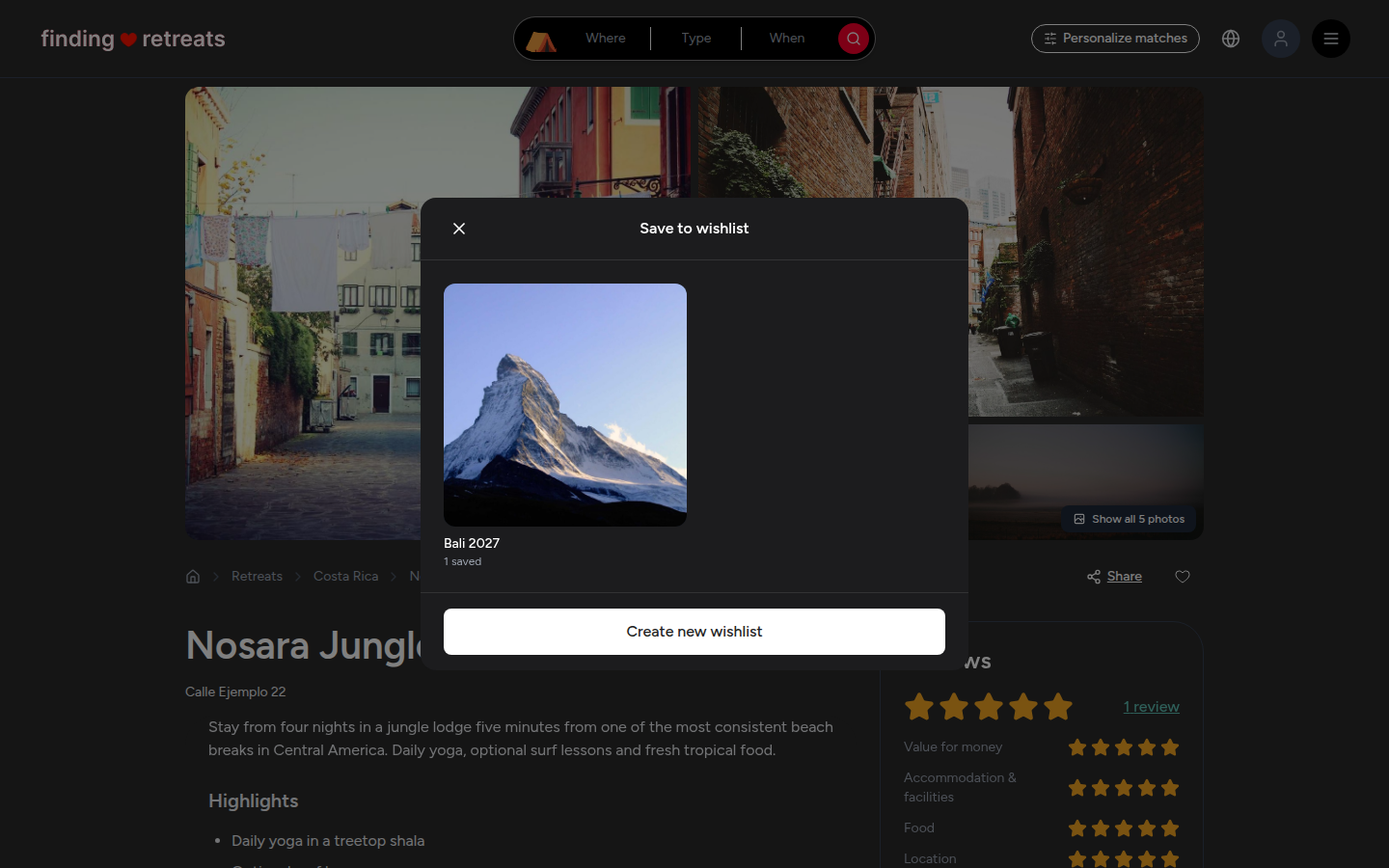Click the Value for money rating stars
This screenshot has width=1389, height=868.
point(1124,747)
